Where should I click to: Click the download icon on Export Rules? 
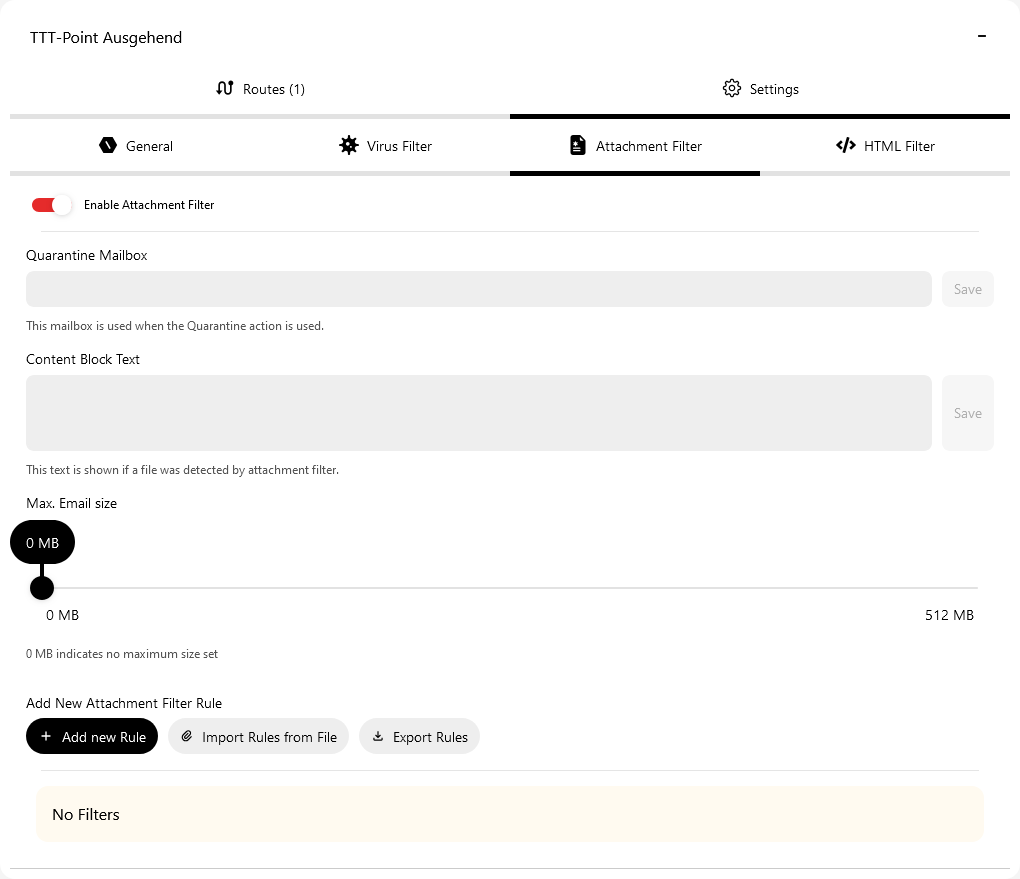click(x=378, y=737)
